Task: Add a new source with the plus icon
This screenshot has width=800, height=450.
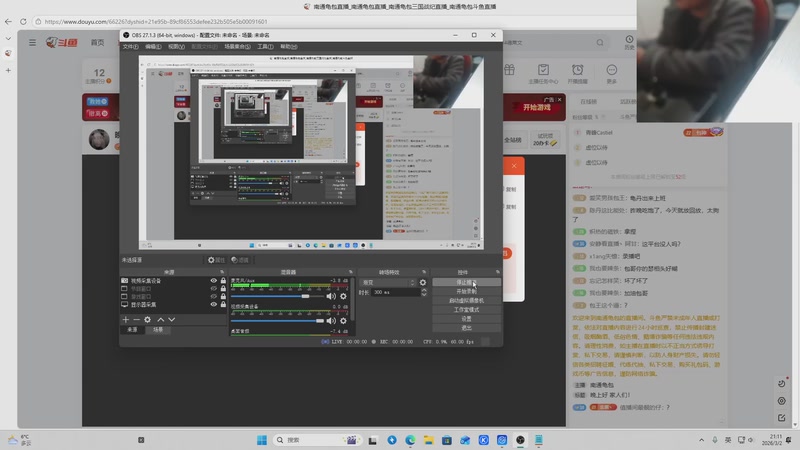Action: [126, 319]
